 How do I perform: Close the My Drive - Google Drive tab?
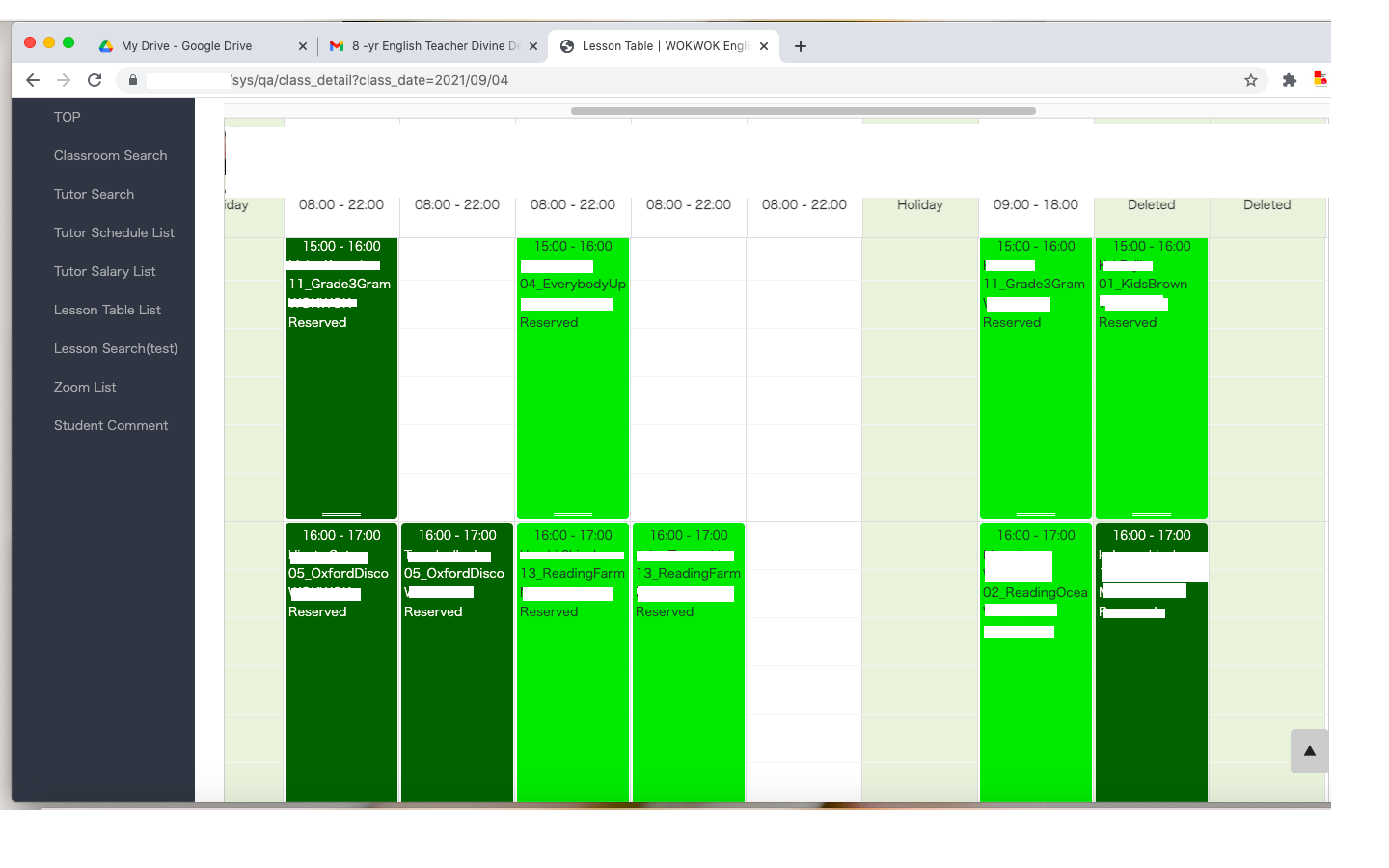303,46
